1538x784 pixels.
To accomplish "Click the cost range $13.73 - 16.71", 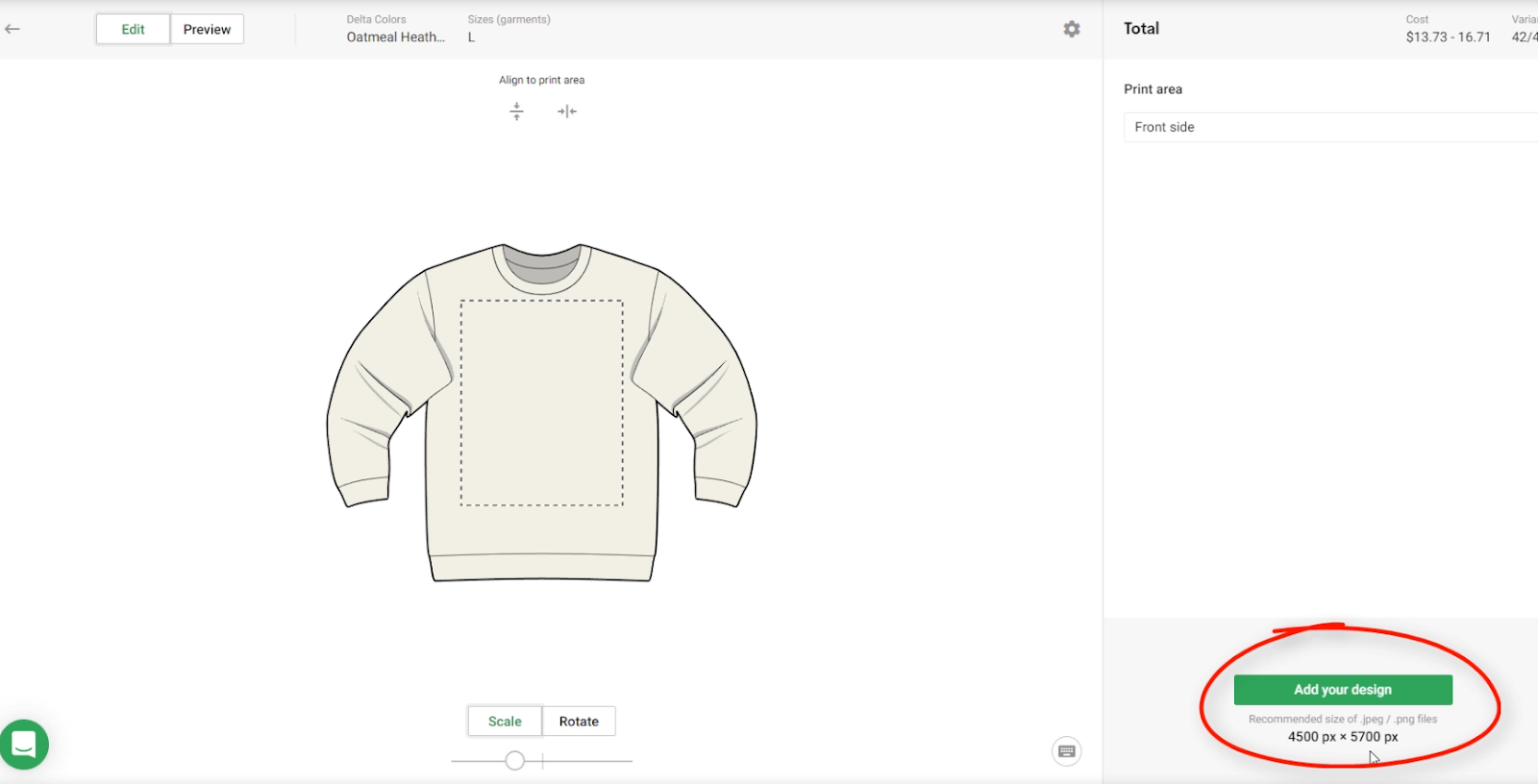I will pyautogui.click(x=1448, y=37).
